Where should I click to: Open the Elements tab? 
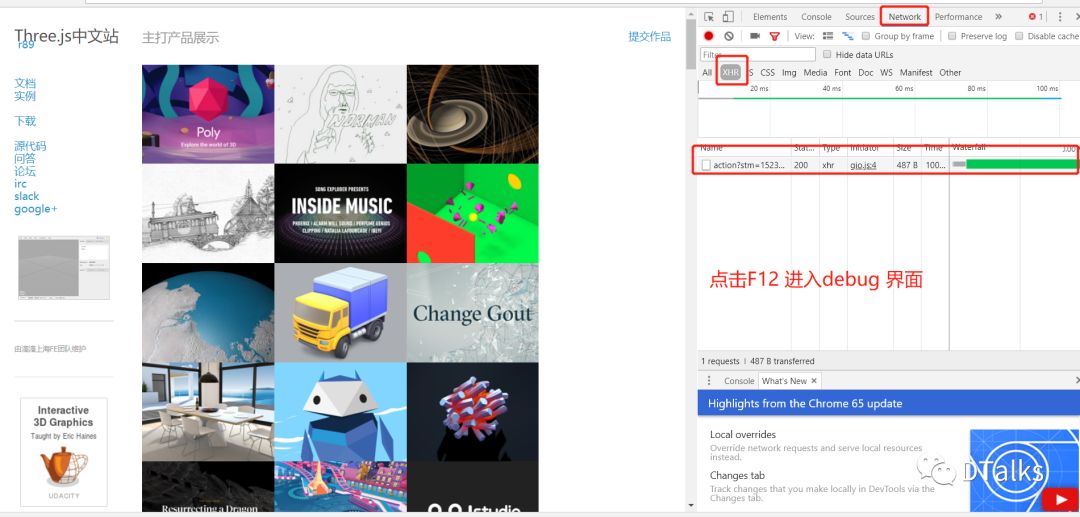tap(770, 17)
